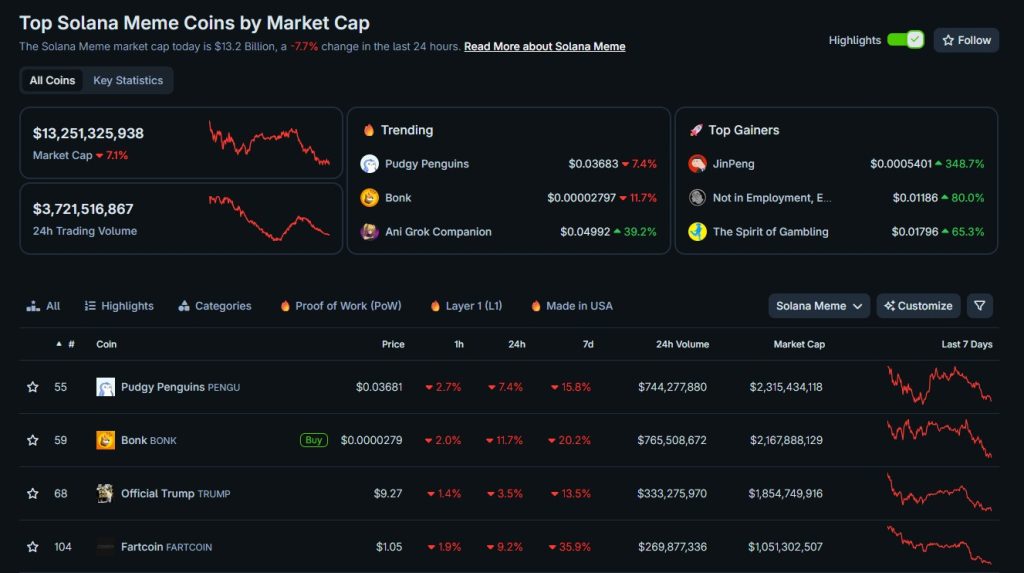Select the Categories tab

click(215, 306)
